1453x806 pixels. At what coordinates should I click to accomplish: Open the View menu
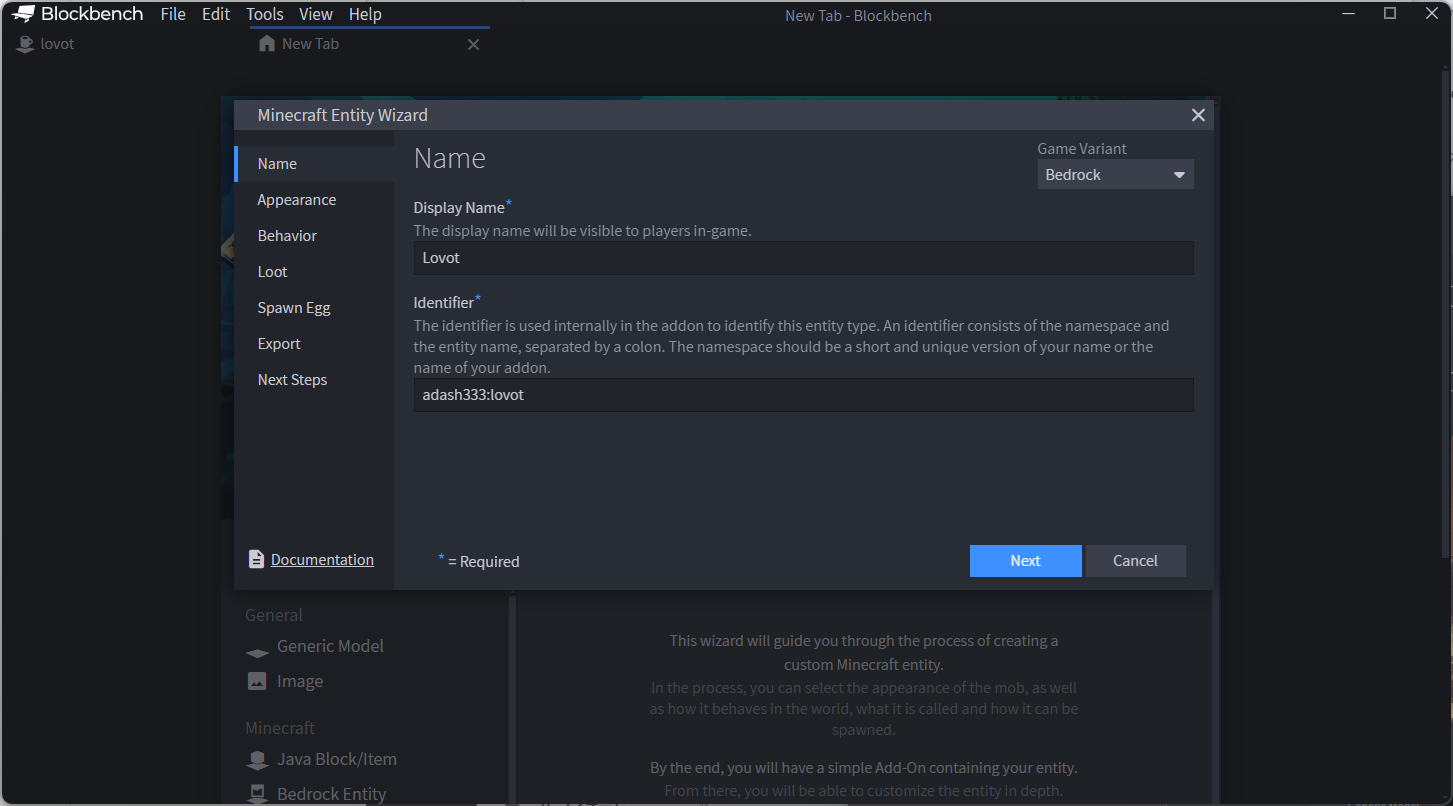point(316,14)
